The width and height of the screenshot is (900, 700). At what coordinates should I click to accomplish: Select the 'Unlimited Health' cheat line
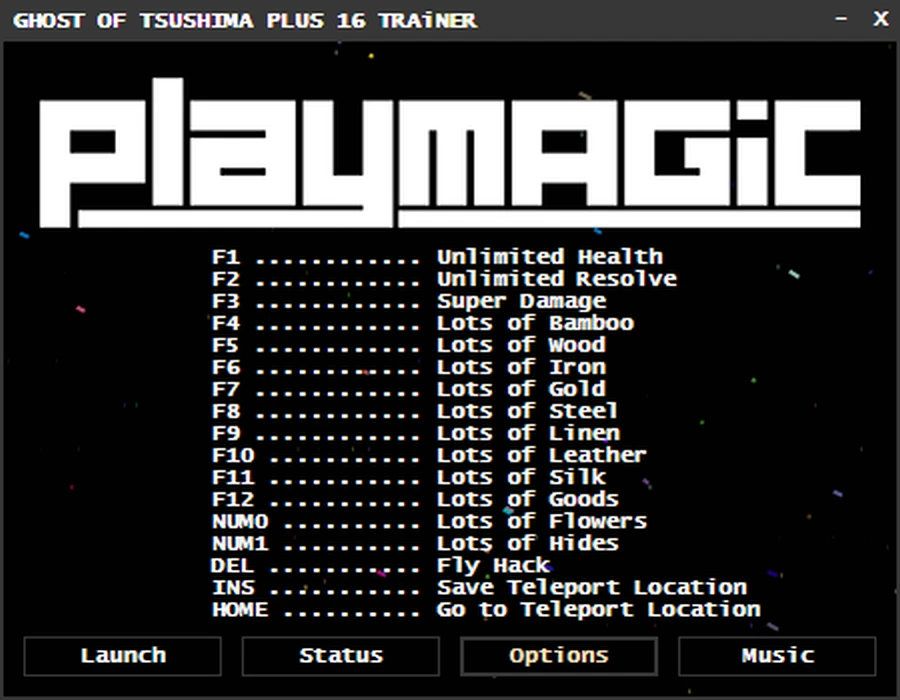(x=437, y=256)
